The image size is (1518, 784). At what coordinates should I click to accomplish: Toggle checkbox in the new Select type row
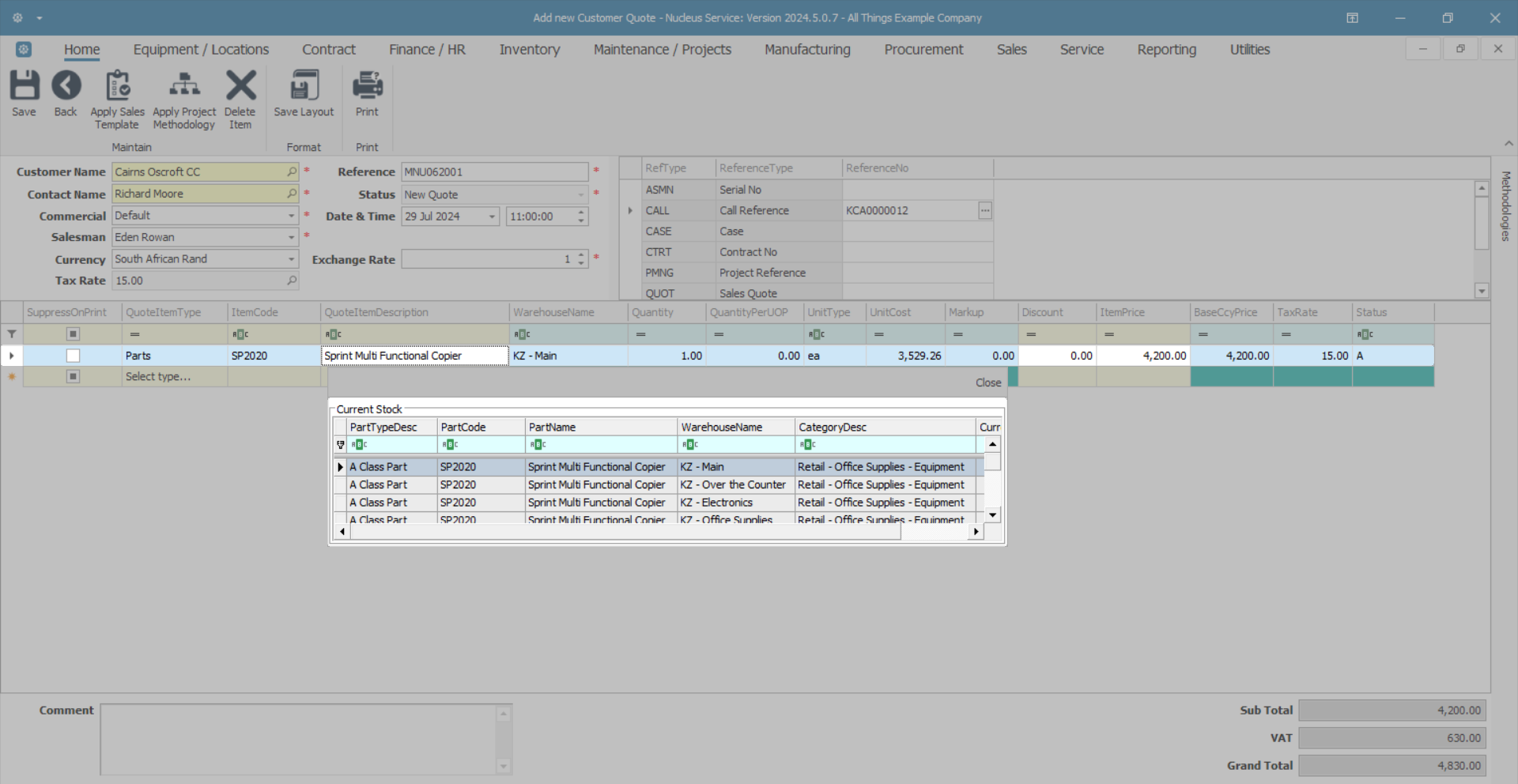pos(73,377)
